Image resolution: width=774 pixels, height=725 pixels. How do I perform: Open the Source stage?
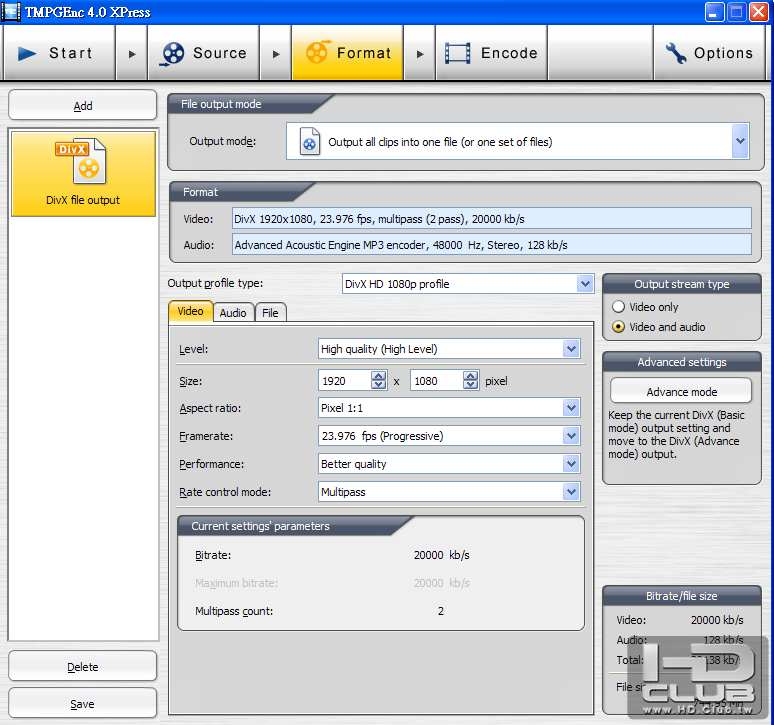click(x=203, y=53)
